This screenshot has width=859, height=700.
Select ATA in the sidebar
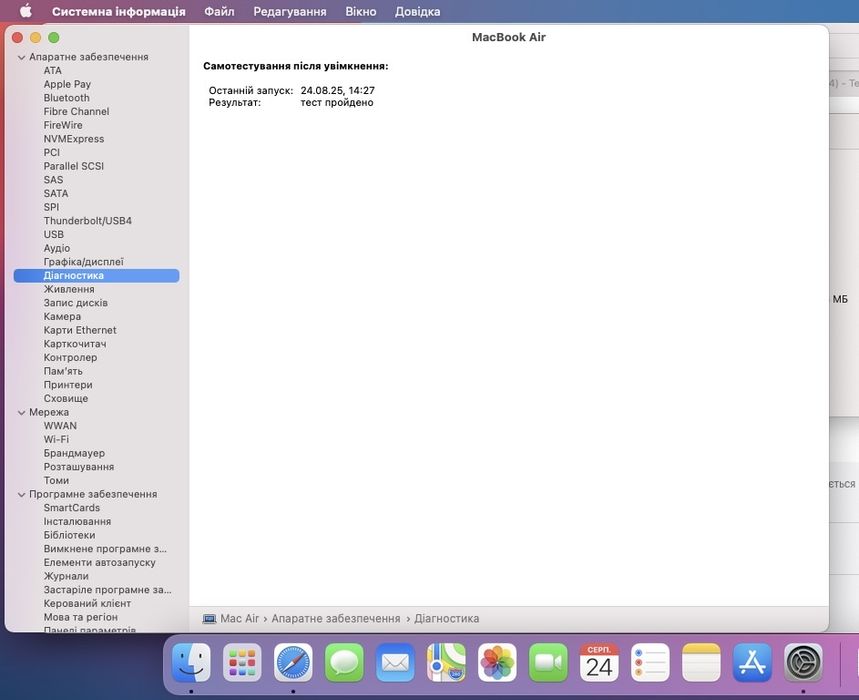[53, 71]
